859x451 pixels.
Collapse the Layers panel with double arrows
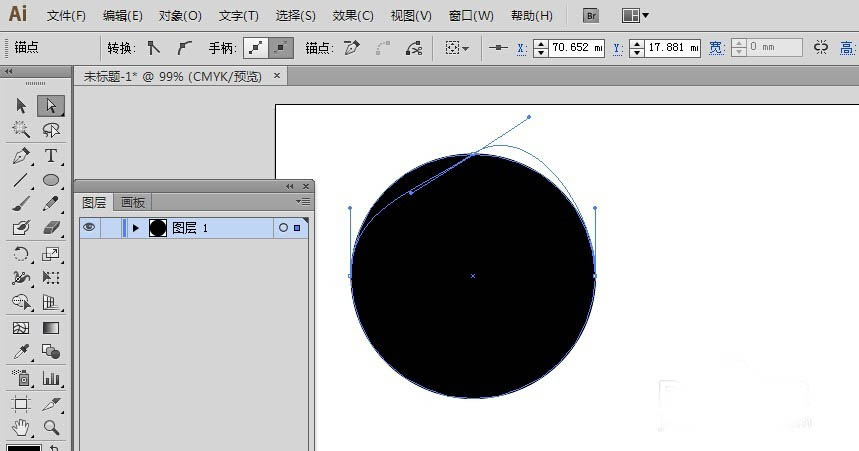coord(290,186)
